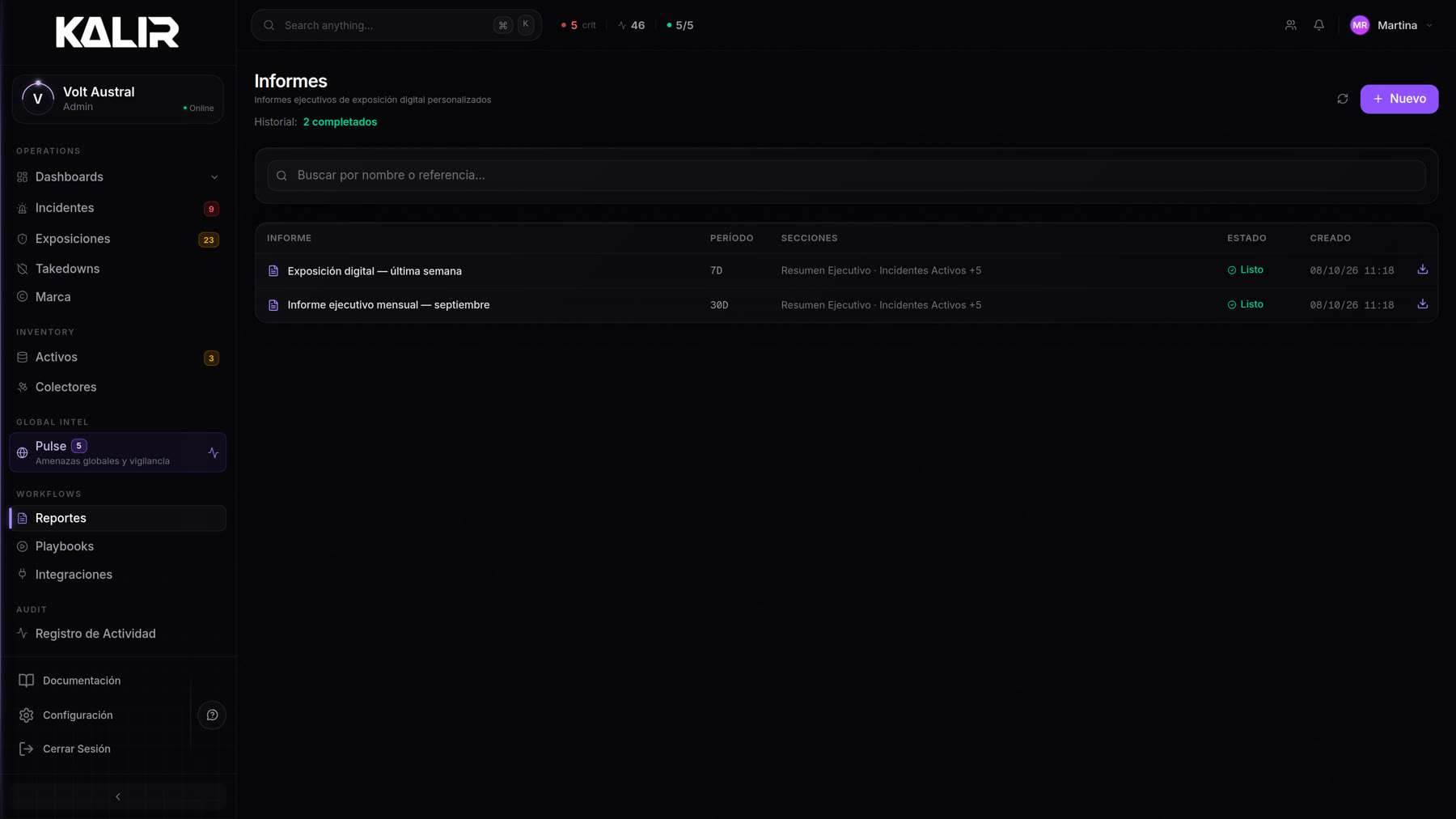
Task: Open the notifications bell
Action: coord(1318,25)
